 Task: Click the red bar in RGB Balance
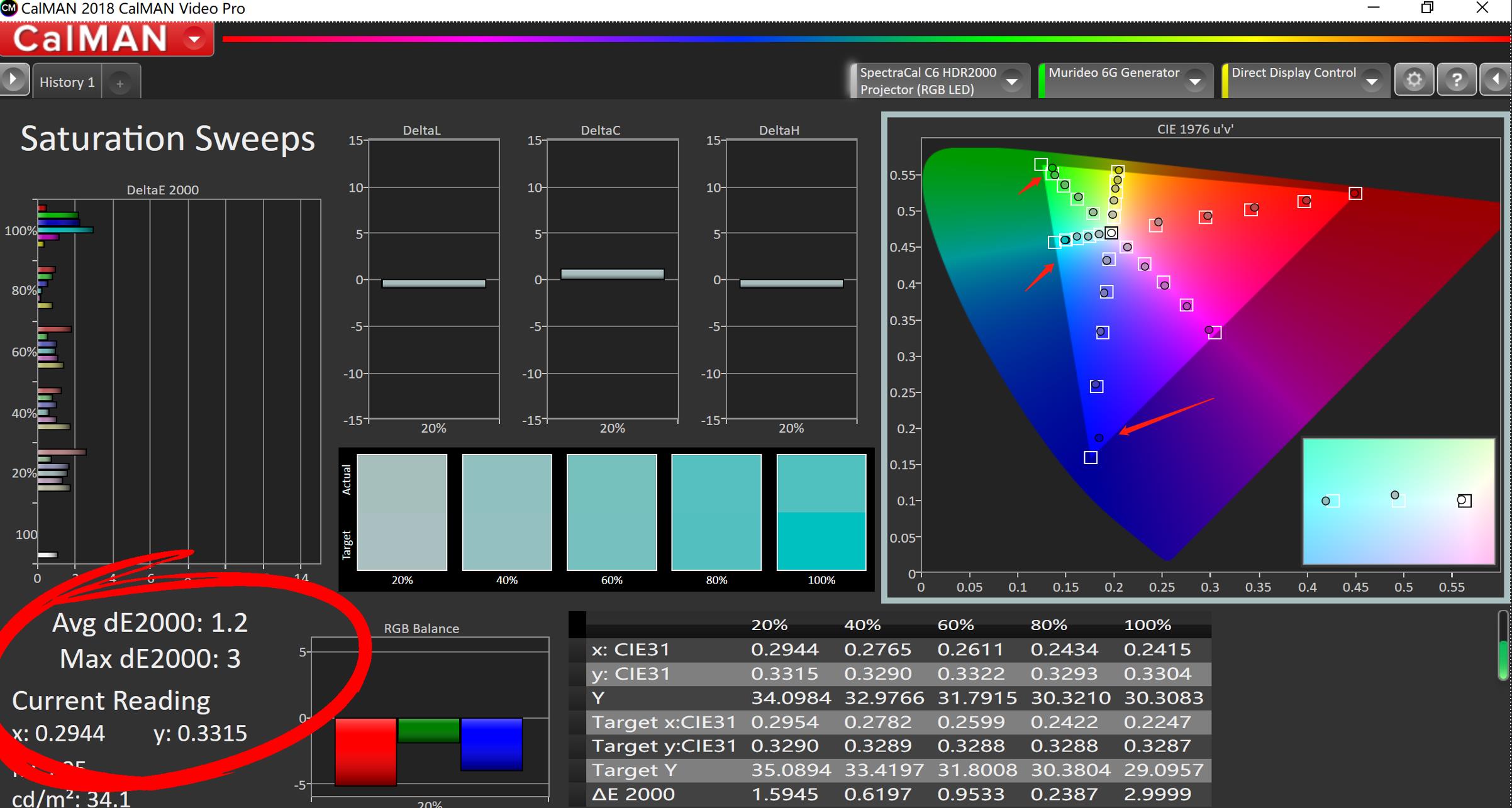click(365, 751)
